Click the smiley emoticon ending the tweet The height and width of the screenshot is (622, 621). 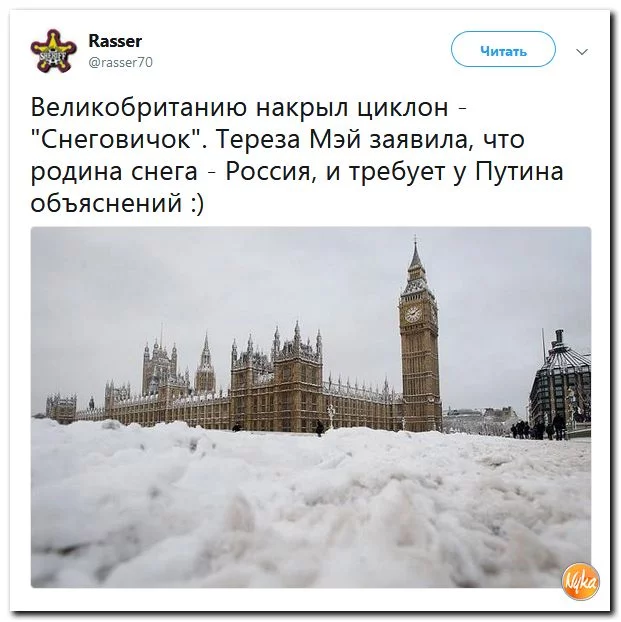click(197, 205)
